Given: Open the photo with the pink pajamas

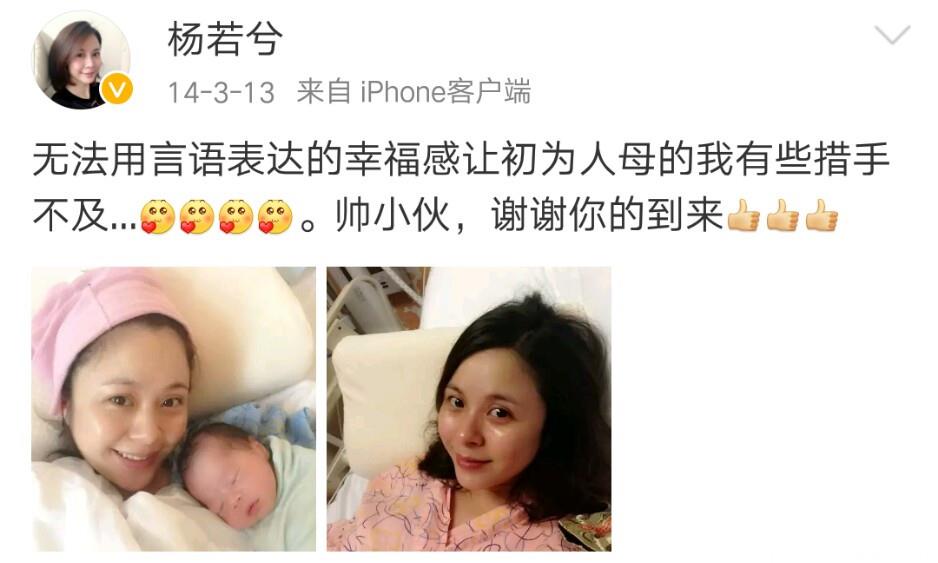Looking at the screenshot, I should pyautogui.click(x=469, y=409).
